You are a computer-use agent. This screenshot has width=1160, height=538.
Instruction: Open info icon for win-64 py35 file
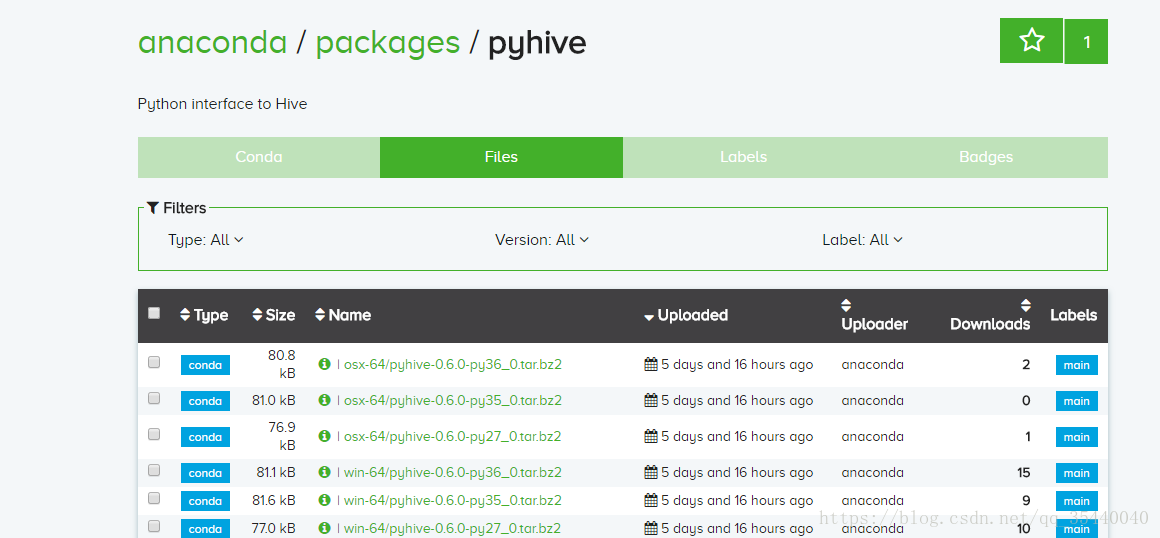click(324, 500)
